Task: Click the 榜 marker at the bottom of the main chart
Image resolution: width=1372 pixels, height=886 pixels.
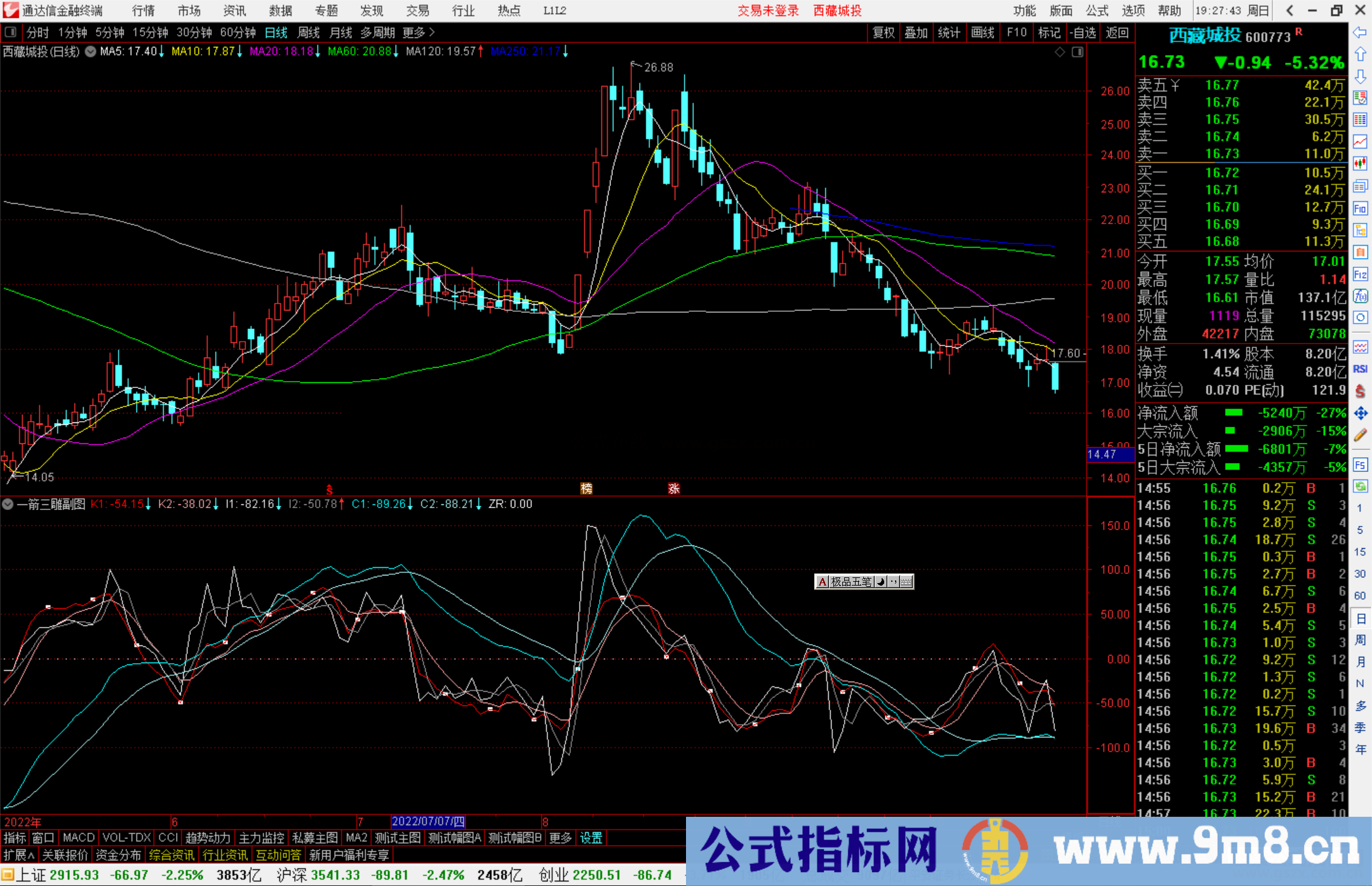Action: pos(586,488)
